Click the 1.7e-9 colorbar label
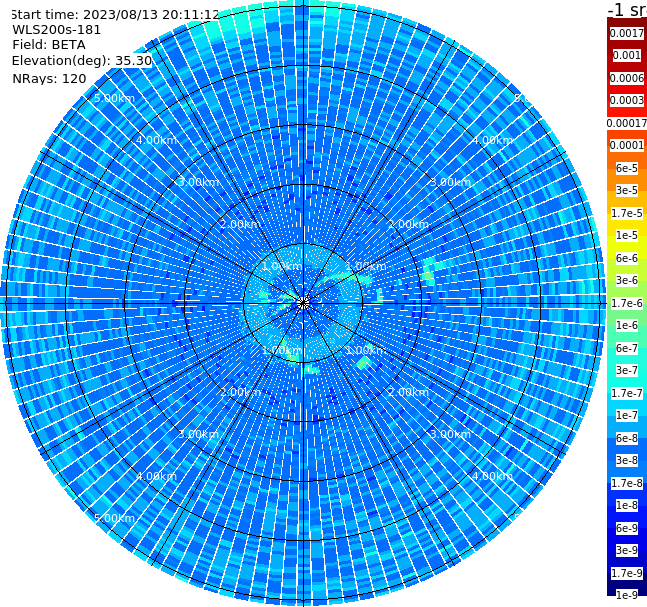The height and width of the screenshot is (607, 647). (x=627, y=573)
